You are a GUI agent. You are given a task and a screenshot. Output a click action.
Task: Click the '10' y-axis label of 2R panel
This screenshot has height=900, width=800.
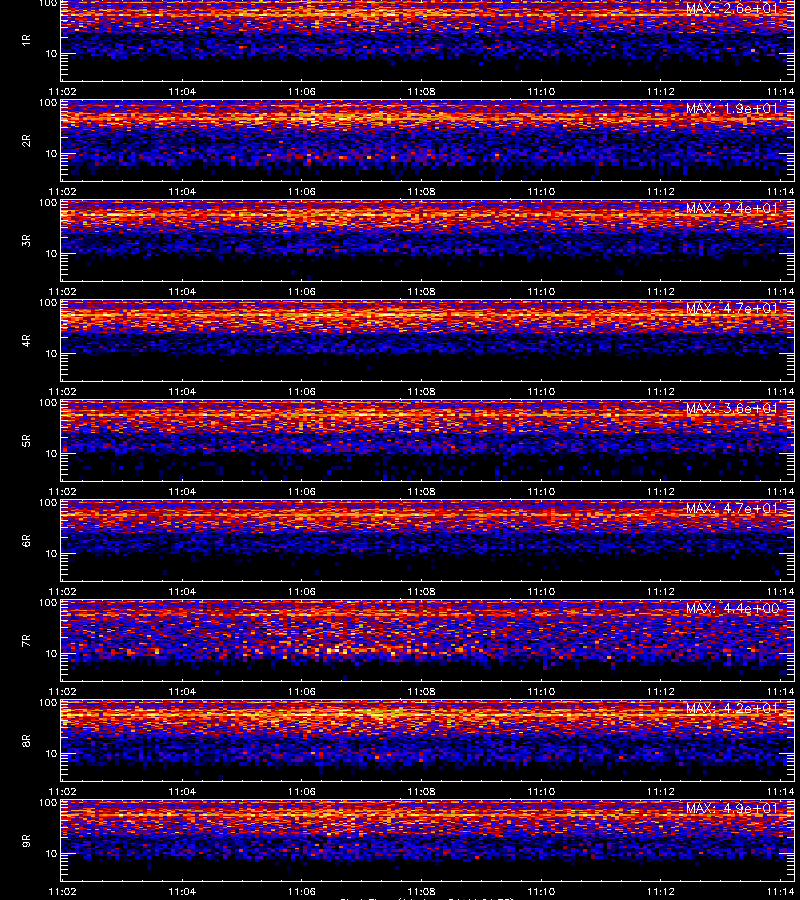tap(52, 154)
